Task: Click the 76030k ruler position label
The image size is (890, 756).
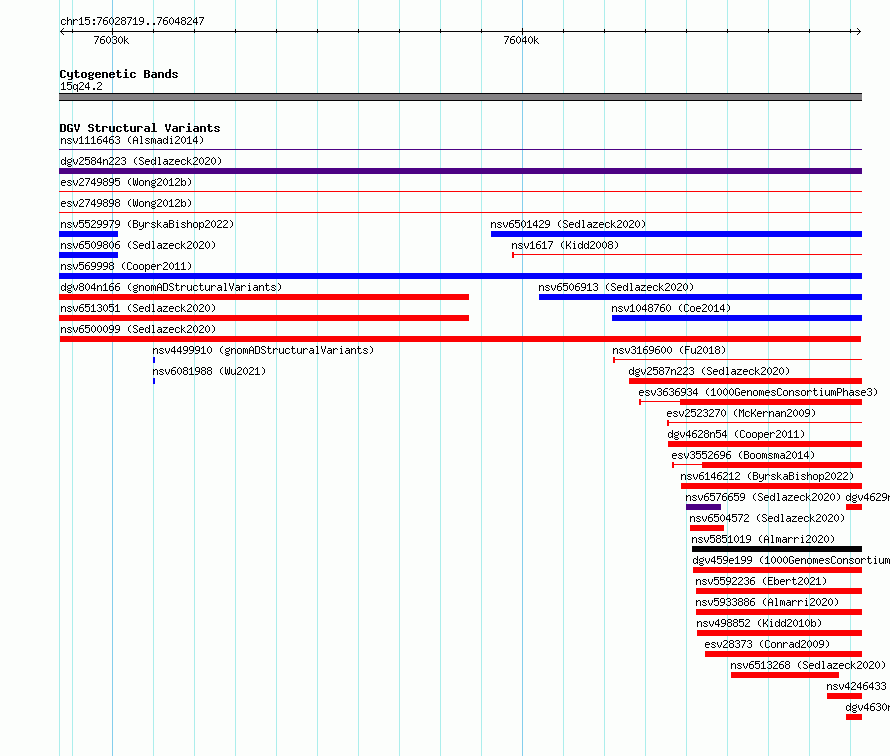Action: (x=111, y=40)
